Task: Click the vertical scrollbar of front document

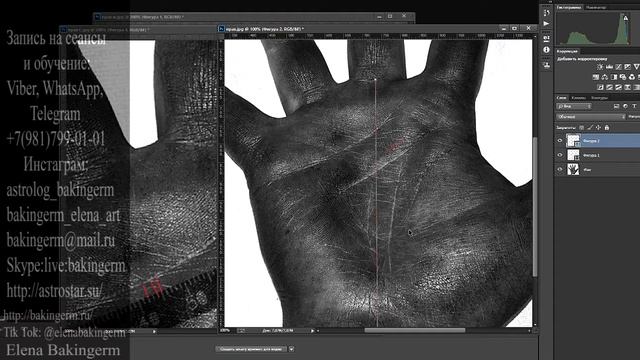Action: [534, 207]
